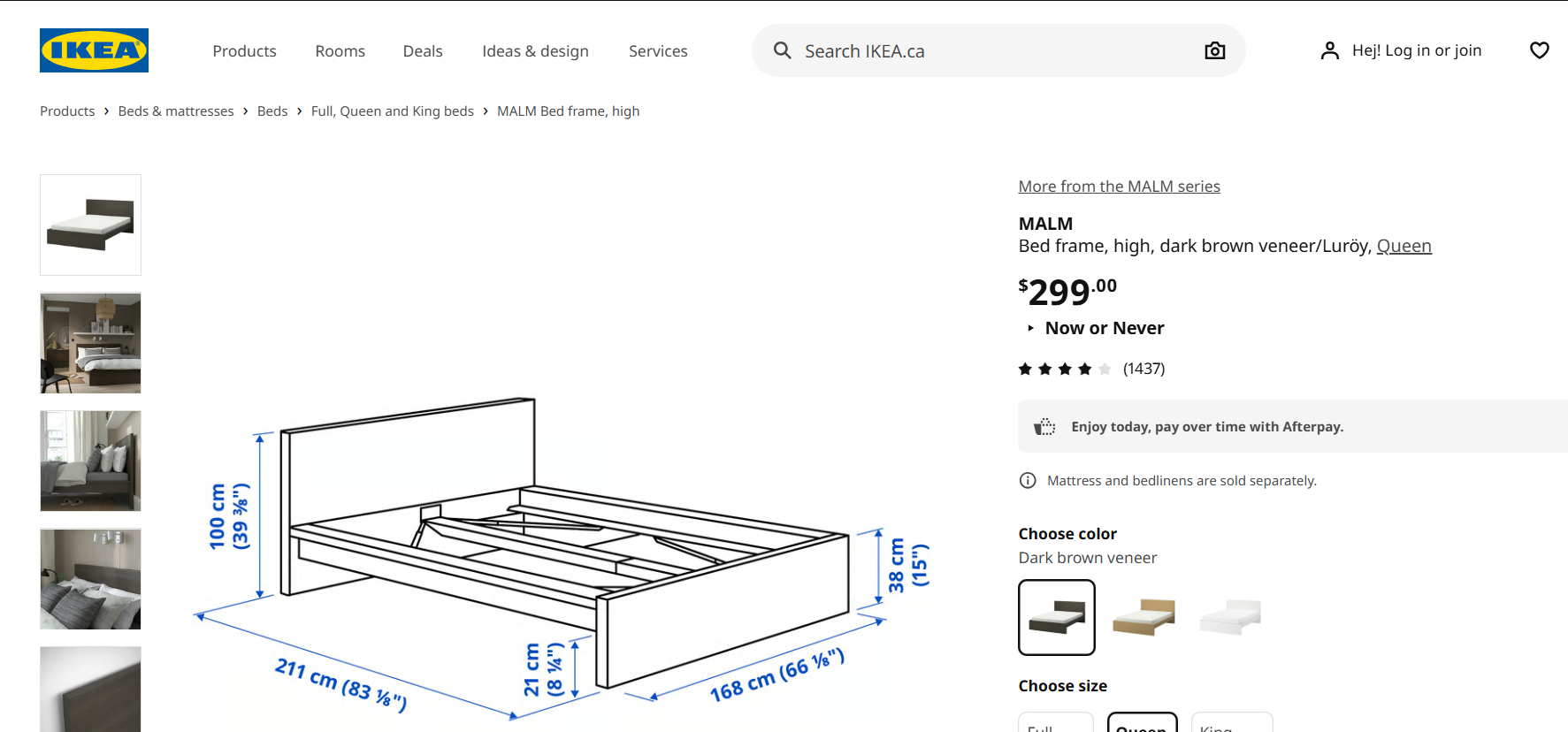1568x732 pixels.
Task: Open the Ideas & design menu
Action: point(535,51)
